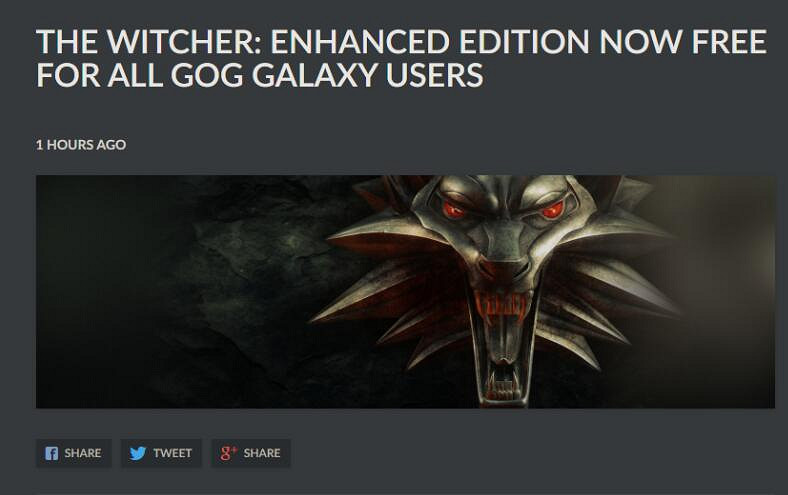Click the word 'FREE' in the headline
The height and width of the screenshot is (495, 788).
pyautogui.click(x=729, y=42)
